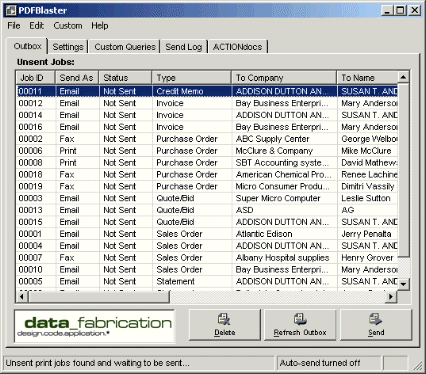This screenshot has height=374, width=426.
Task: Click the vertical scrollbar thumb
Action: (403, 170)
